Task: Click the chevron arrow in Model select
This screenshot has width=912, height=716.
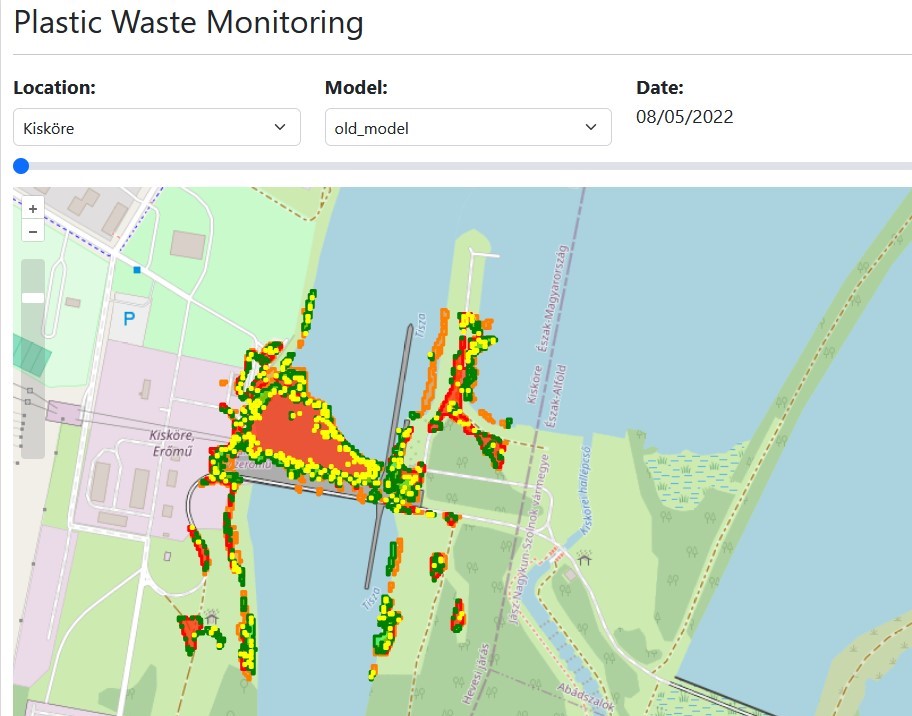Action: [591, 128]
